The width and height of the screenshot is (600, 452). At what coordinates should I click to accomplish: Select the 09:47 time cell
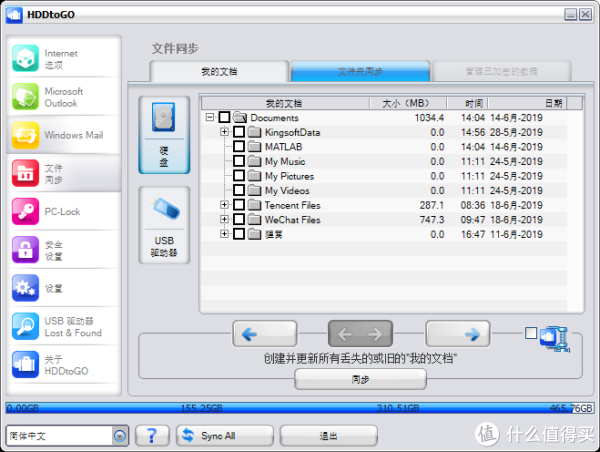click(x=473, y=220)
